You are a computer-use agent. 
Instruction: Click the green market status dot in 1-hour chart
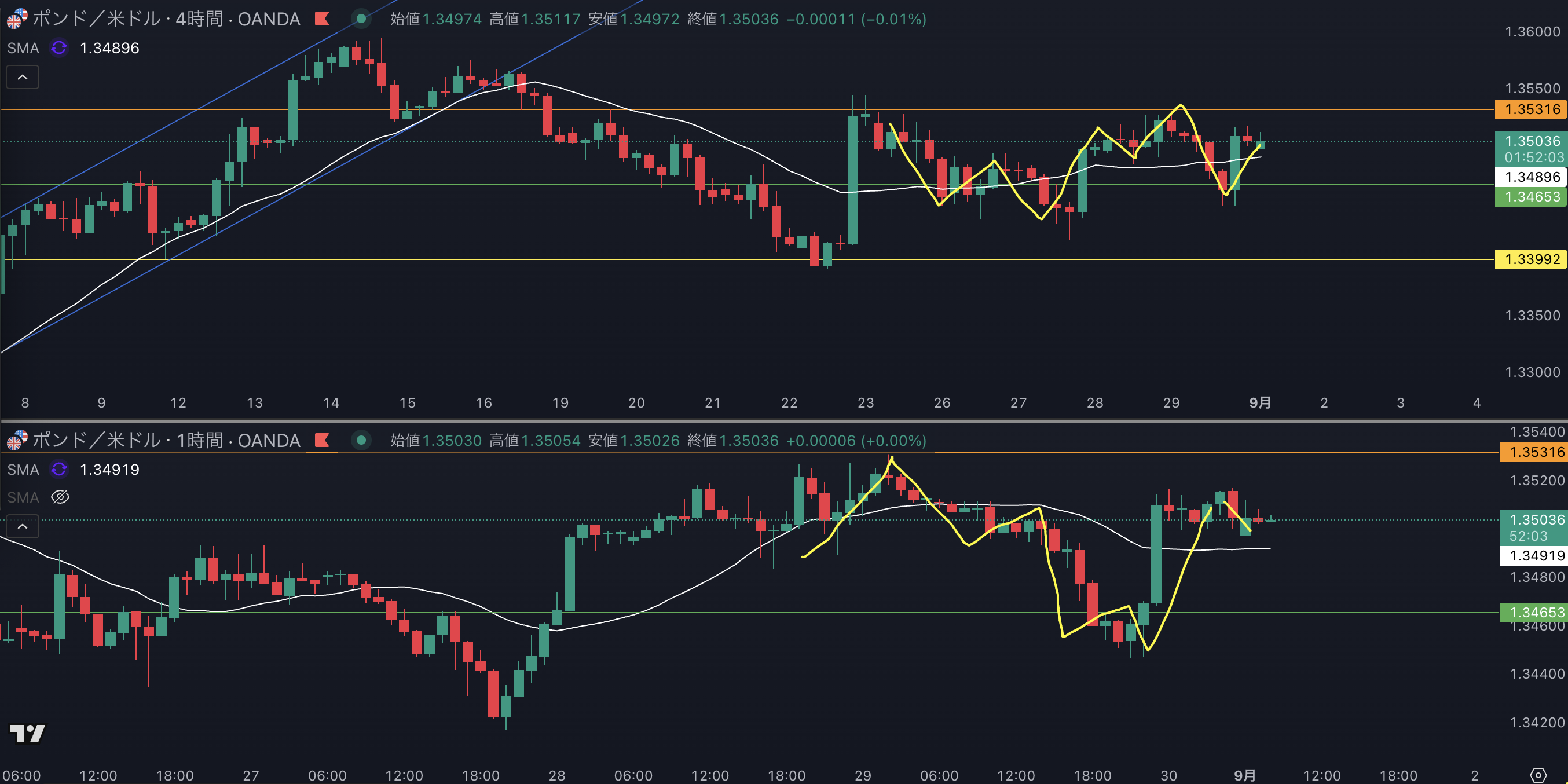[x=361, y=440]
